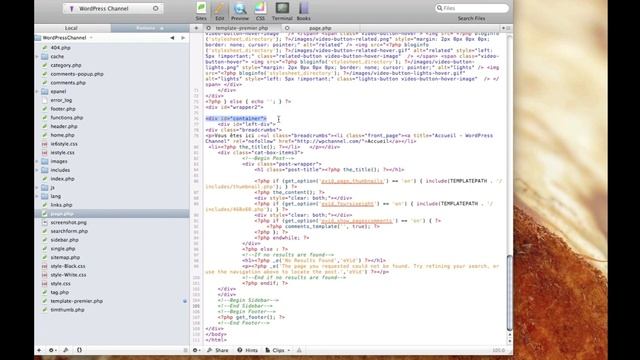Select links.php file

point(61,205)
